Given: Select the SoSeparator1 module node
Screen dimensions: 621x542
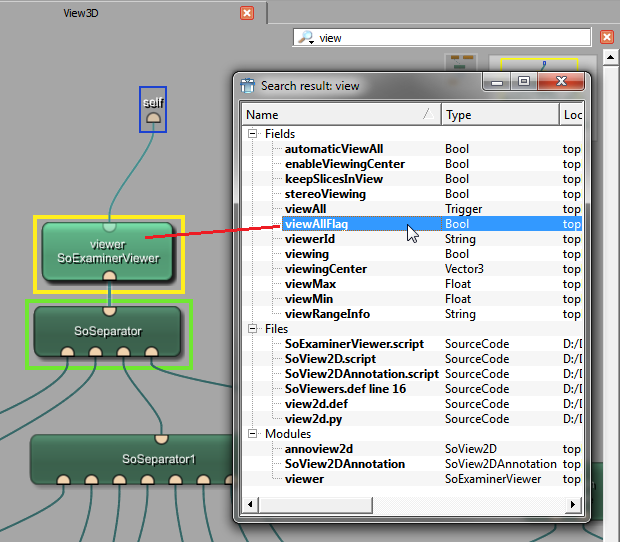Looking at the screenshot, I should coord(159,459).
